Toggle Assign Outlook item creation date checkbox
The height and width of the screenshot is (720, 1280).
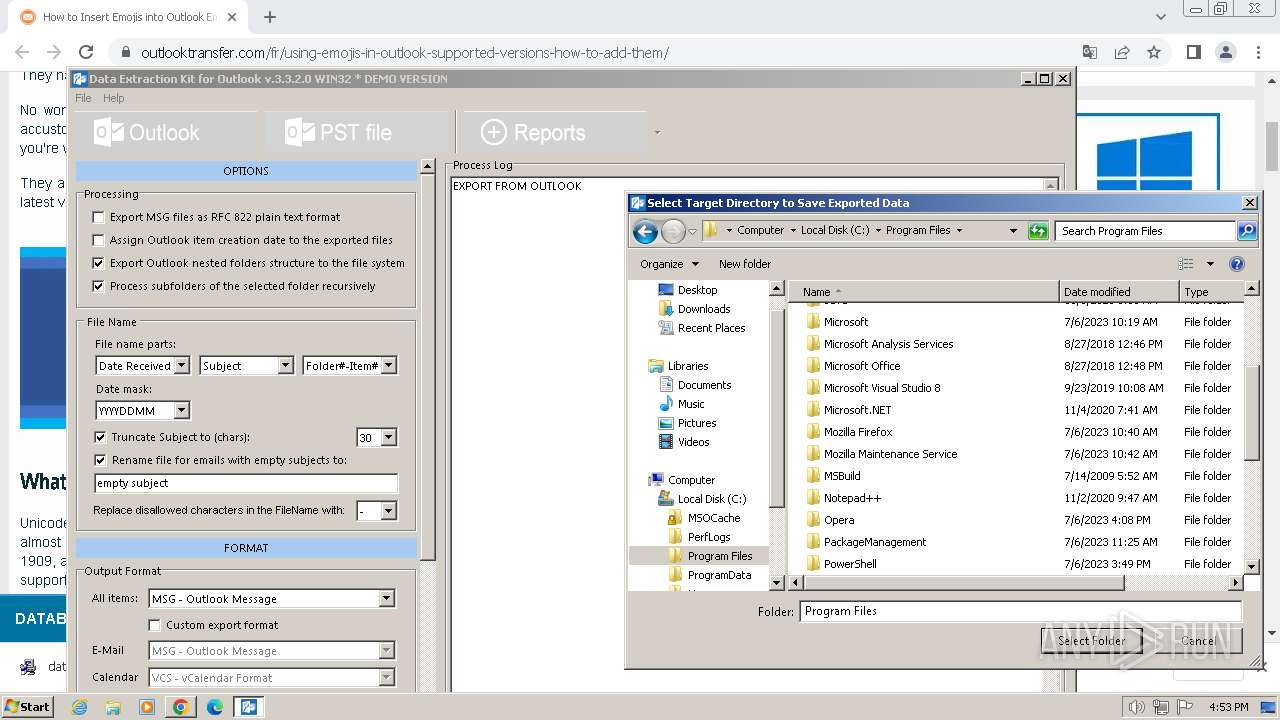point(98,240)
